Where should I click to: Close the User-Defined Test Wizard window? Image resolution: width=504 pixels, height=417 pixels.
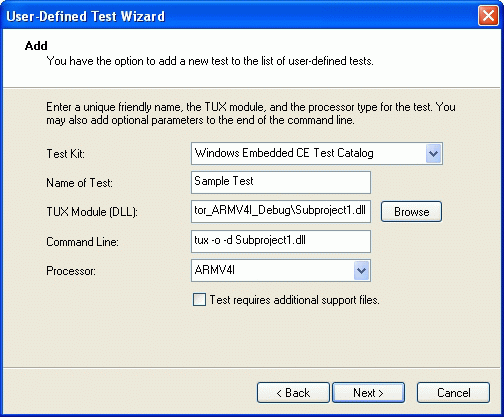coord(488,16)
